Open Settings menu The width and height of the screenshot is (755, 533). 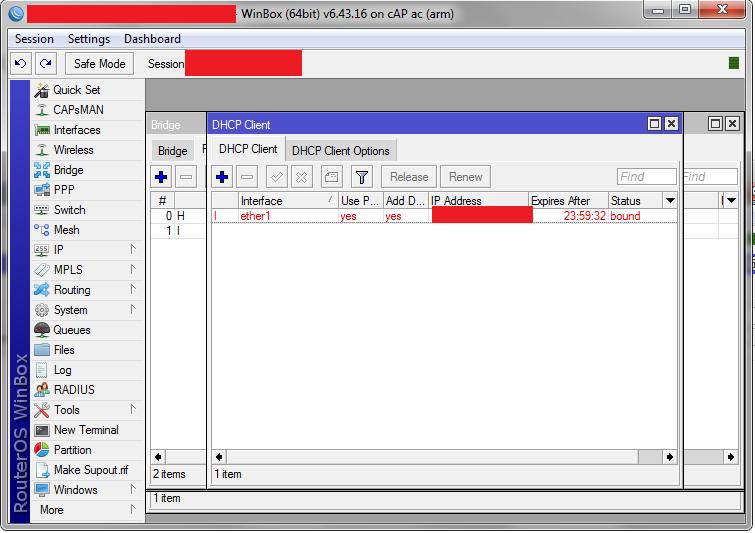[89, 39]
